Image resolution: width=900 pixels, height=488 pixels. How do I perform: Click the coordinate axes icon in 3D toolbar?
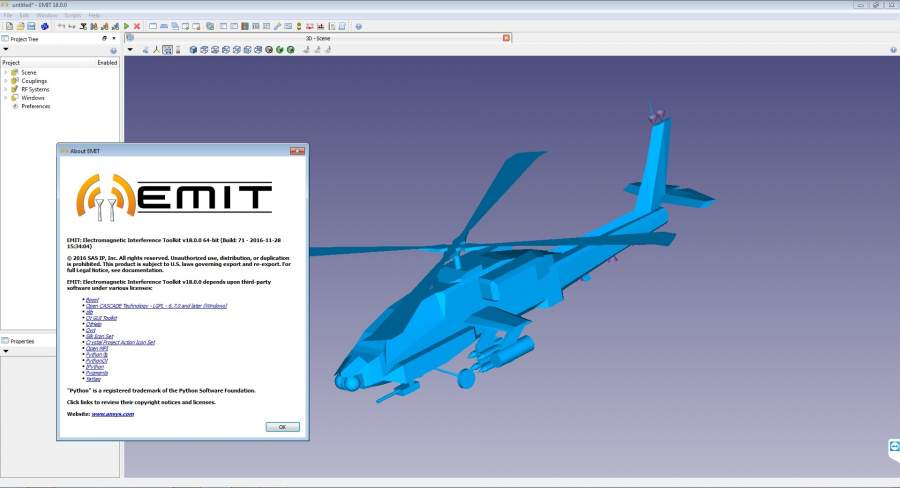pos(156,50)
